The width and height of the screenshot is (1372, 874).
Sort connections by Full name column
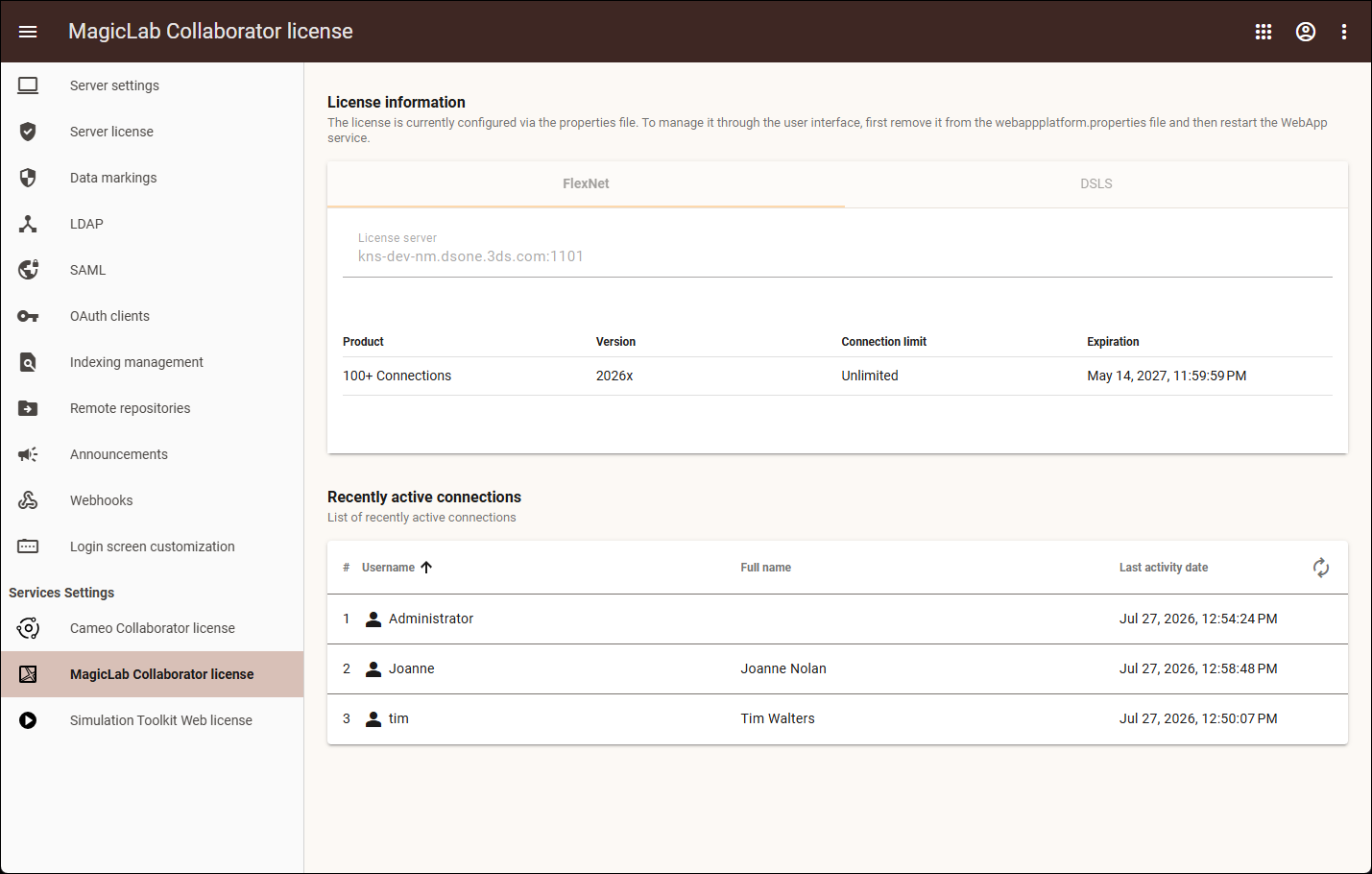765,568
